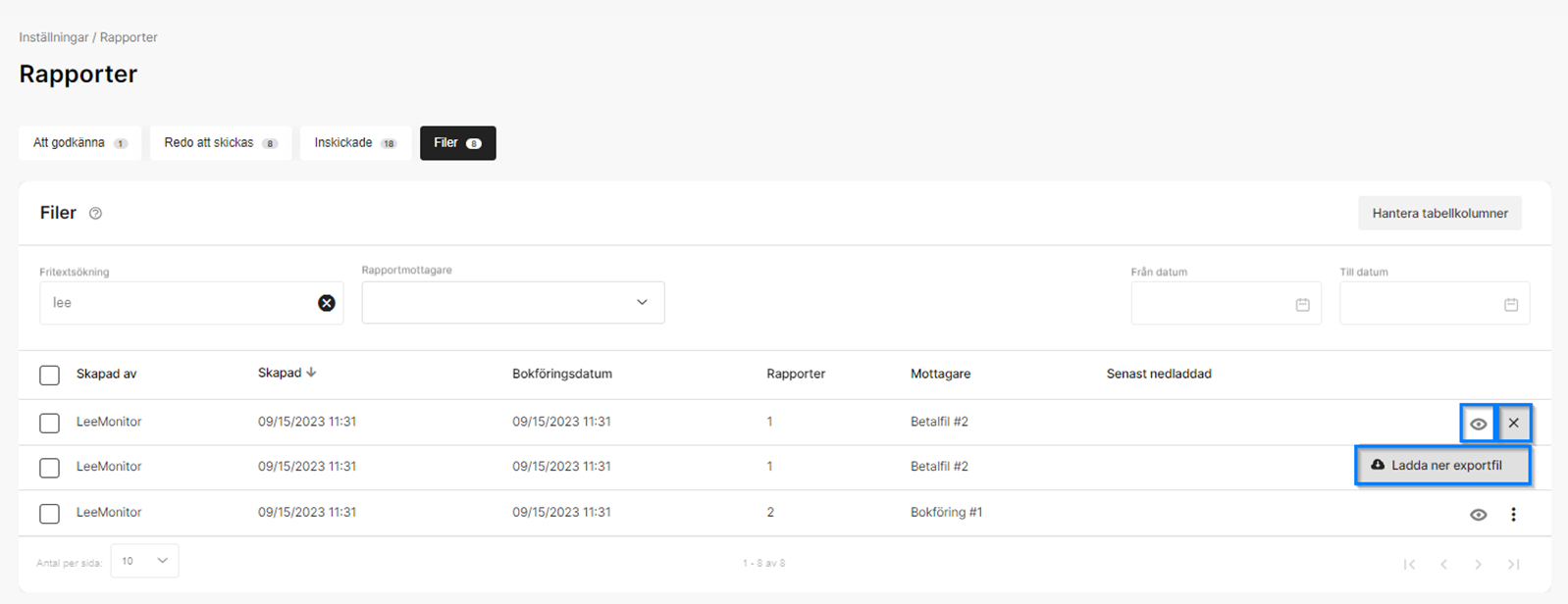Open the Inskickade tab
1568x604 pixels.
(355, 143)
